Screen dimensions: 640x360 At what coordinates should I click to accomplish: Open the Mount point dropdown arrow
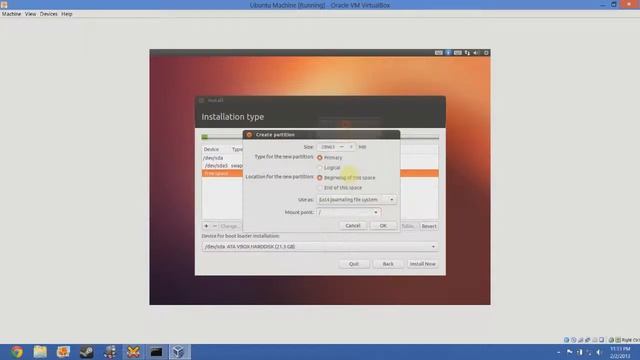[x=376, y=212]
